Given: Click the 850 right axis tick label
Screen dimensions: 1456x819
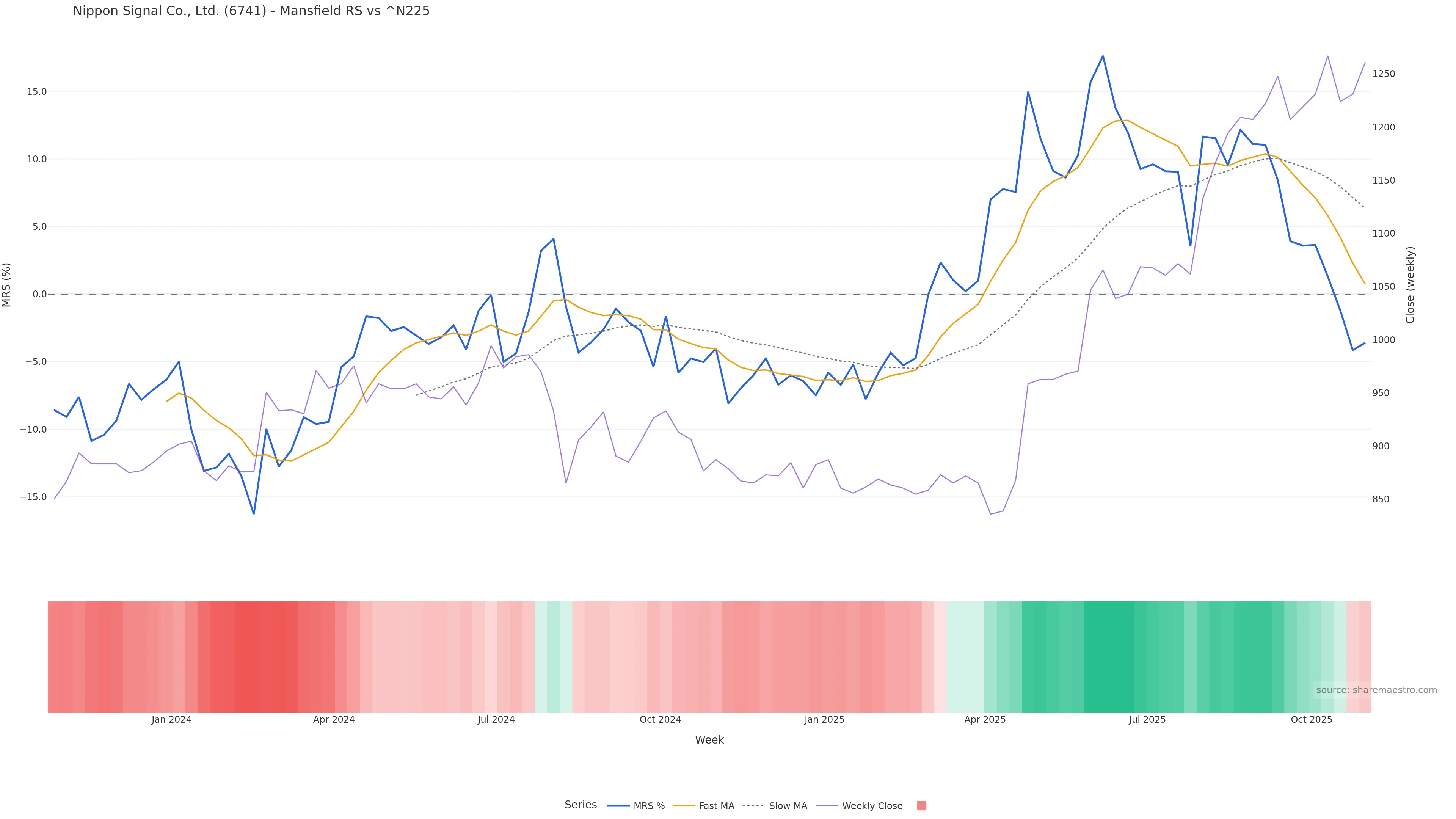Looking at the screenshot, I should (1381, 499).
